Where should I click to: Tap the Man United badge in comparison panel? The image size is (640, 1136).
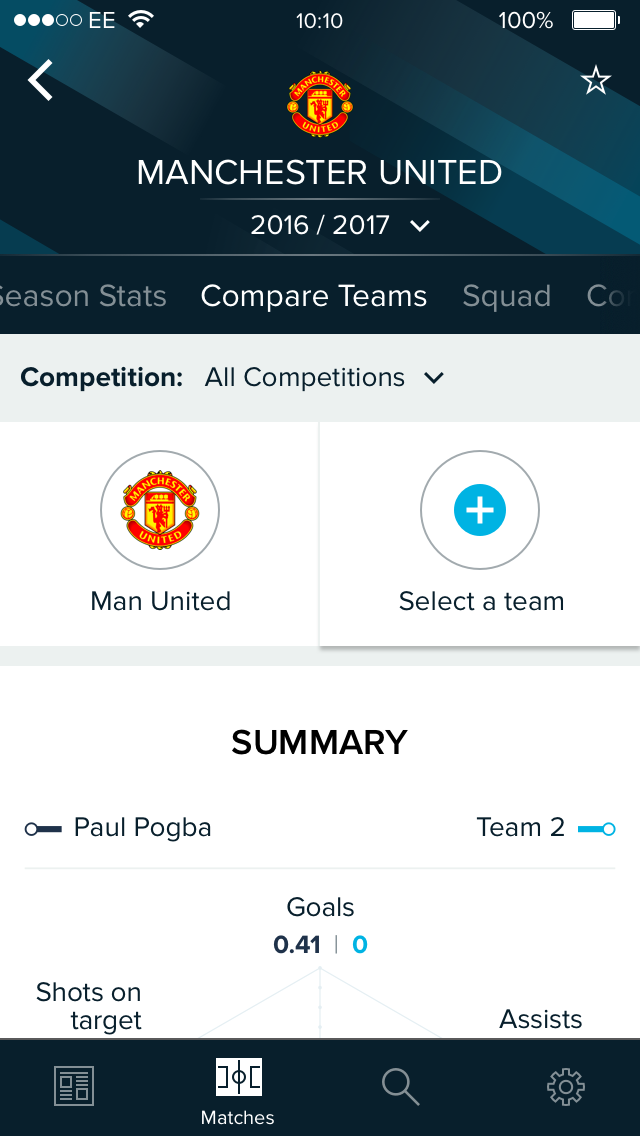pos(160,510)
